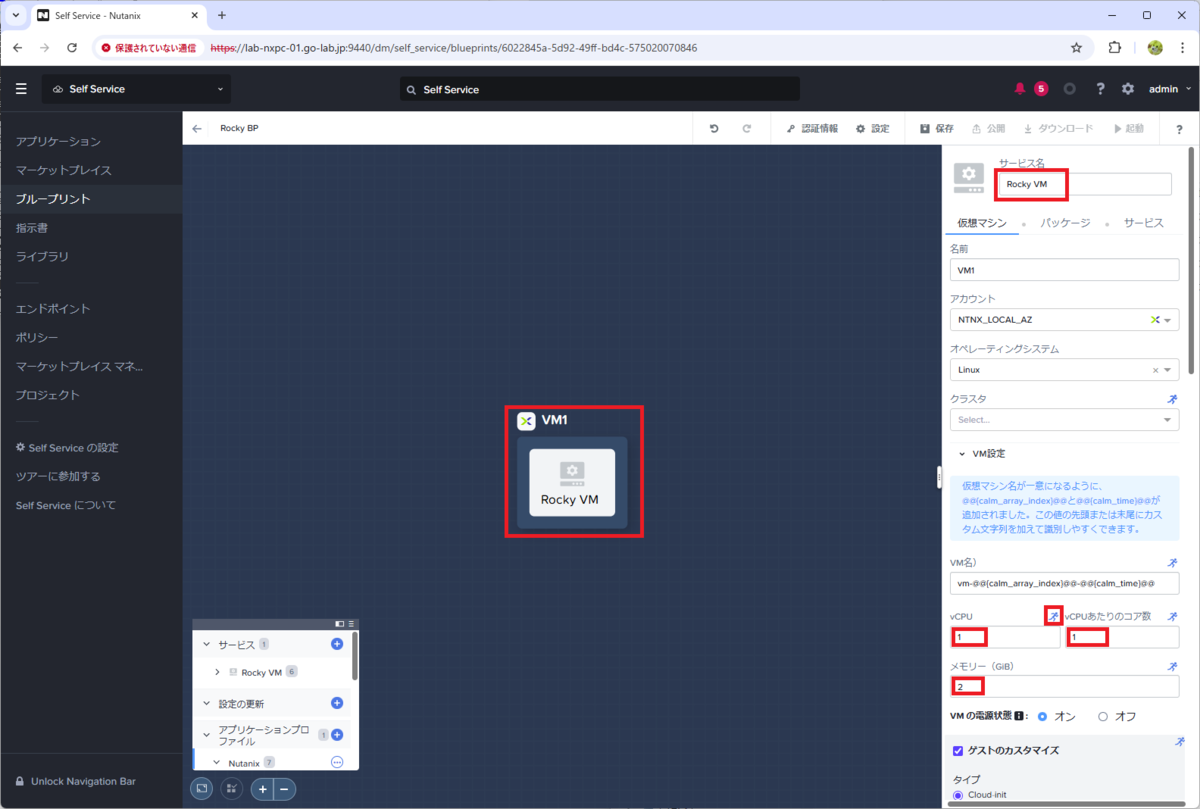Undo the last blueprint change
Screen dimensions: 1200x809
[714, 128]
